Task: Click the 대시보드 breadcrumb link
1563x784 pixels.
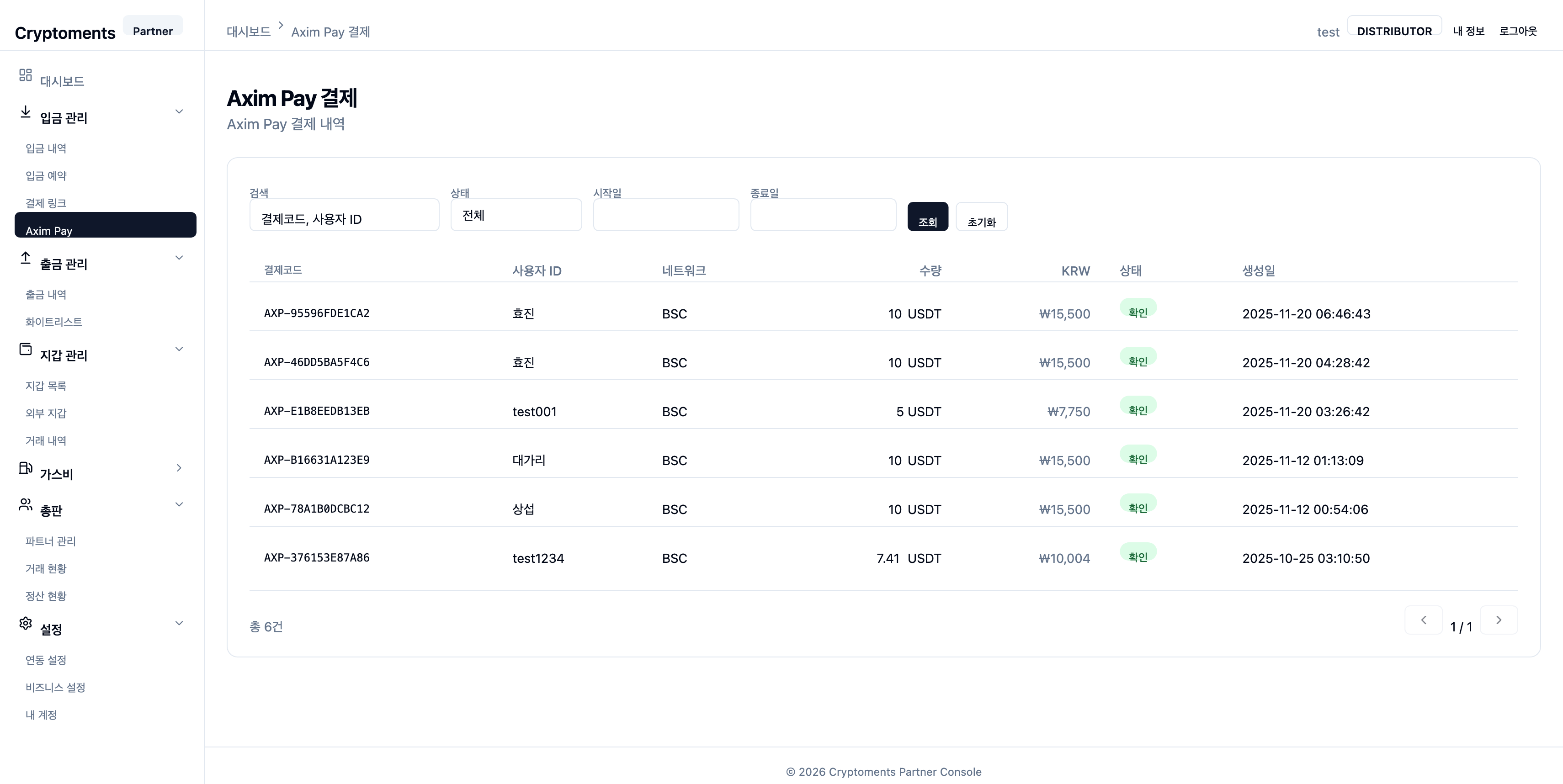Action: tap(249, 32)
